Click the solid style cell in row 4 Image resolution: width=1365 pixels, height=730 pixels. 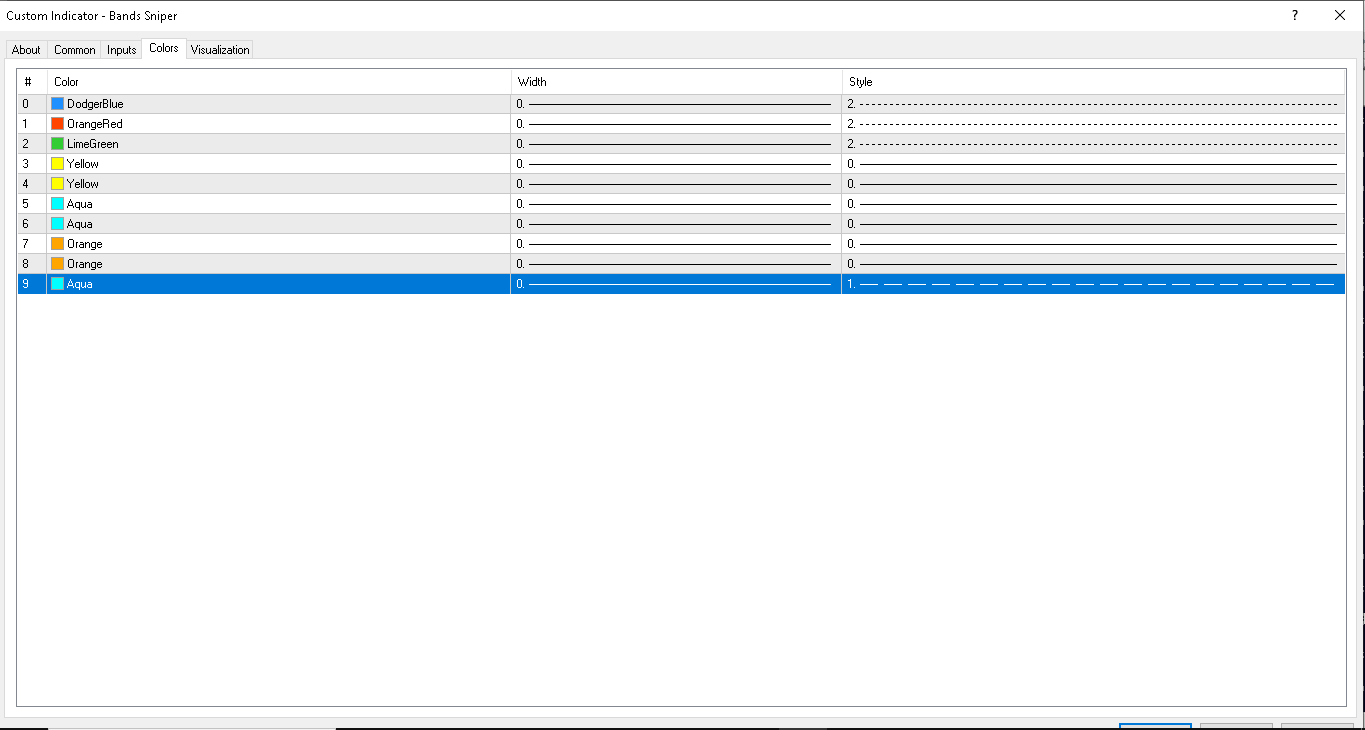coord(1094,184)
